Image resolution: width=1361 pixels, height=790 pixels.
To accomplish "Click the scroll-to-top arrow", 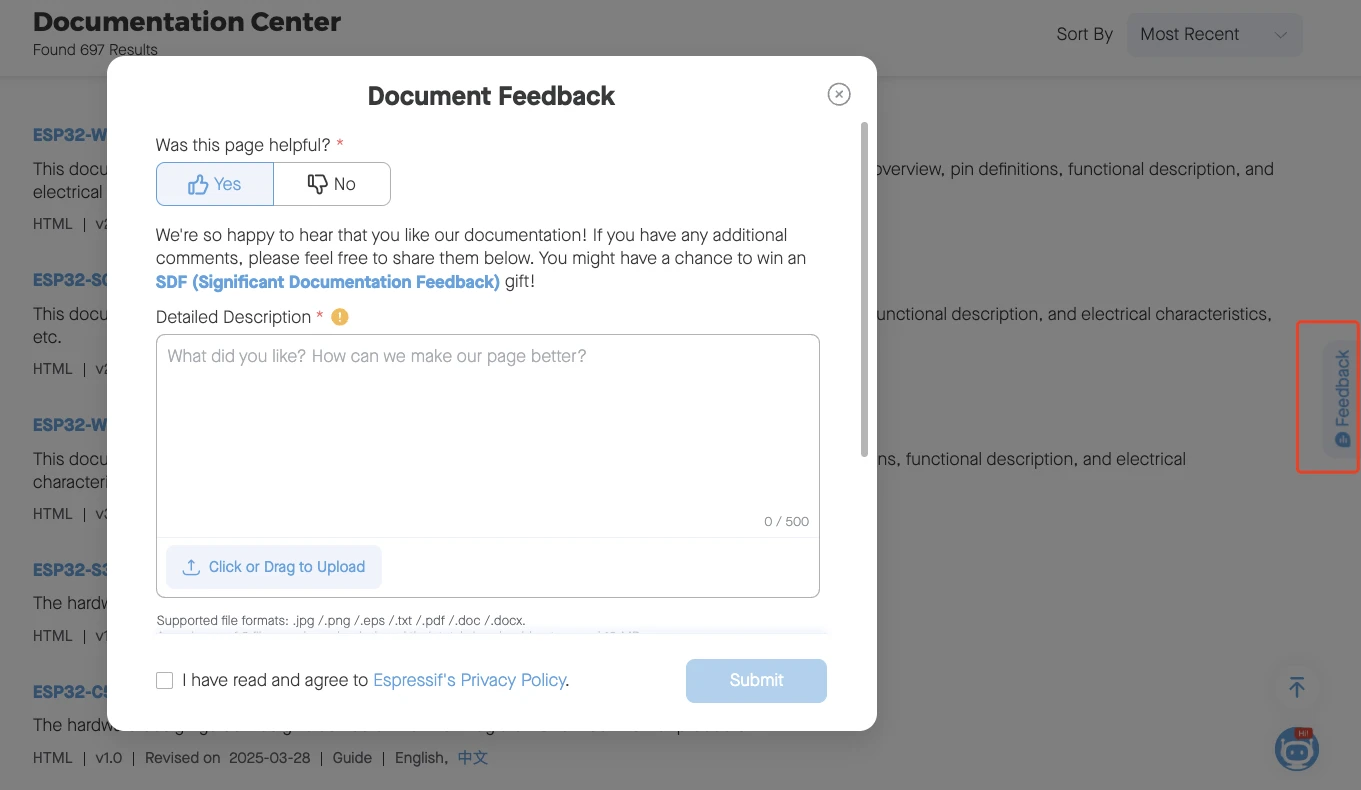I will (x=1296, y=687).
